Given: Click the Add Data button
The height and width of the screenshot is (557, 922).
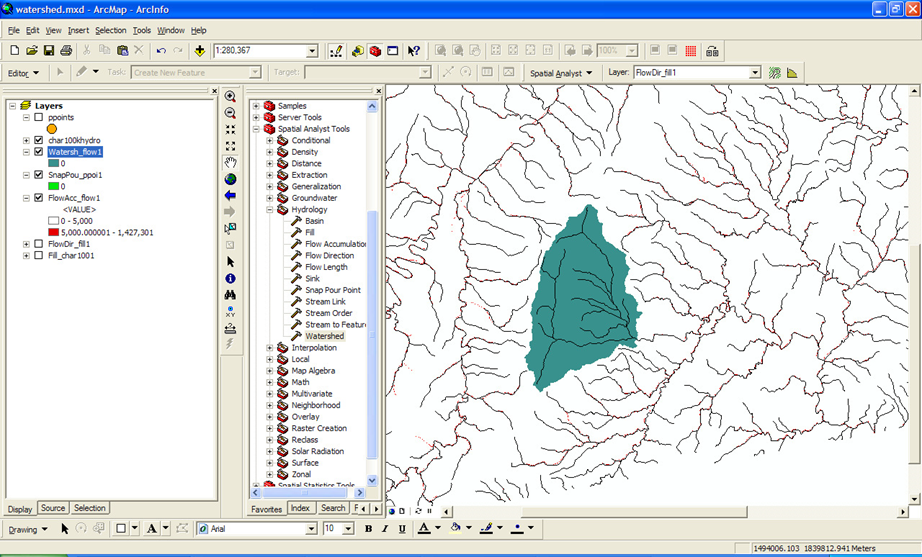Looking at the screenshot, I should coord(199,51).
